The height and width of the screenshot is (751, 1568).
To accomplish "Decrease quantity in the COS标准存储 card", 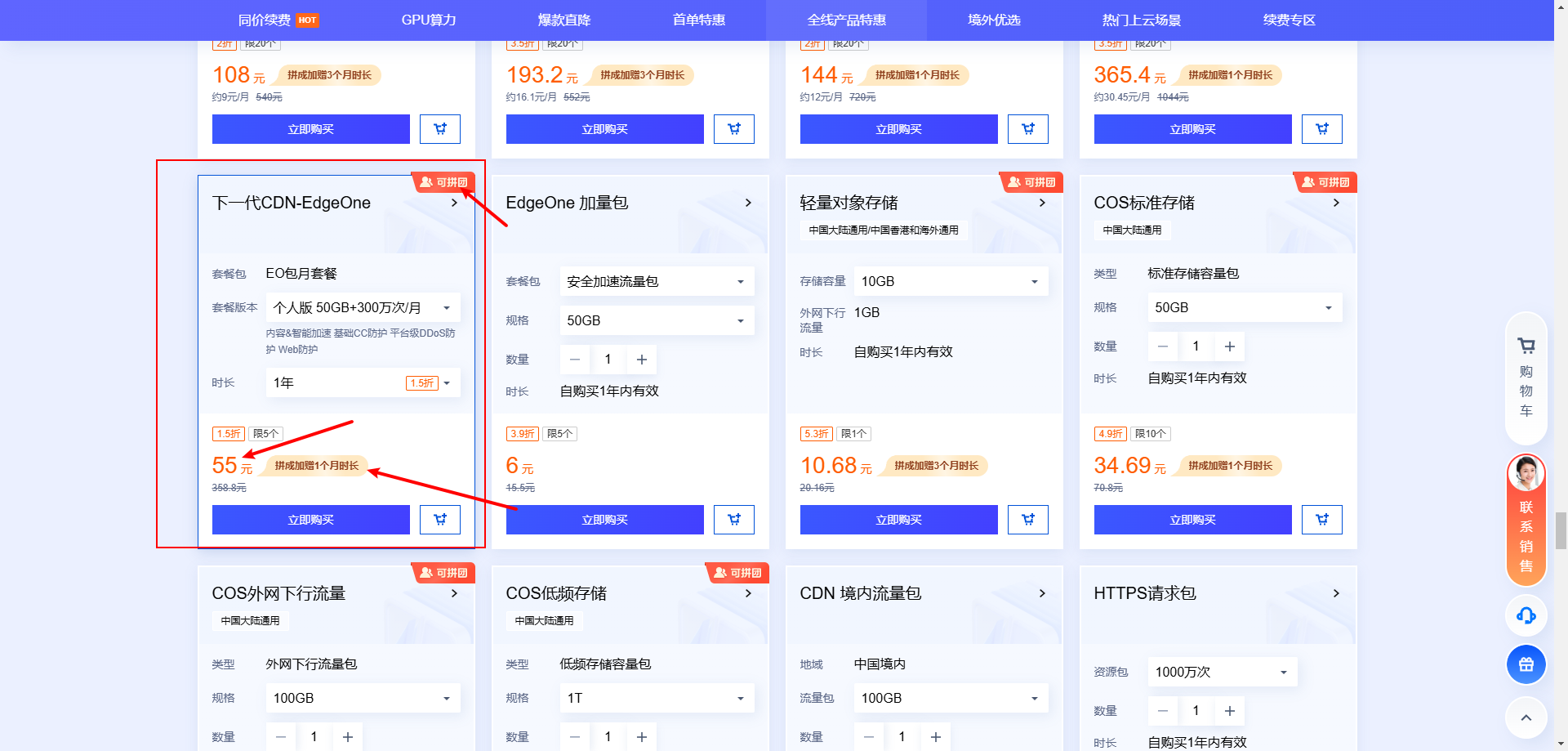I will point(1163,346).
